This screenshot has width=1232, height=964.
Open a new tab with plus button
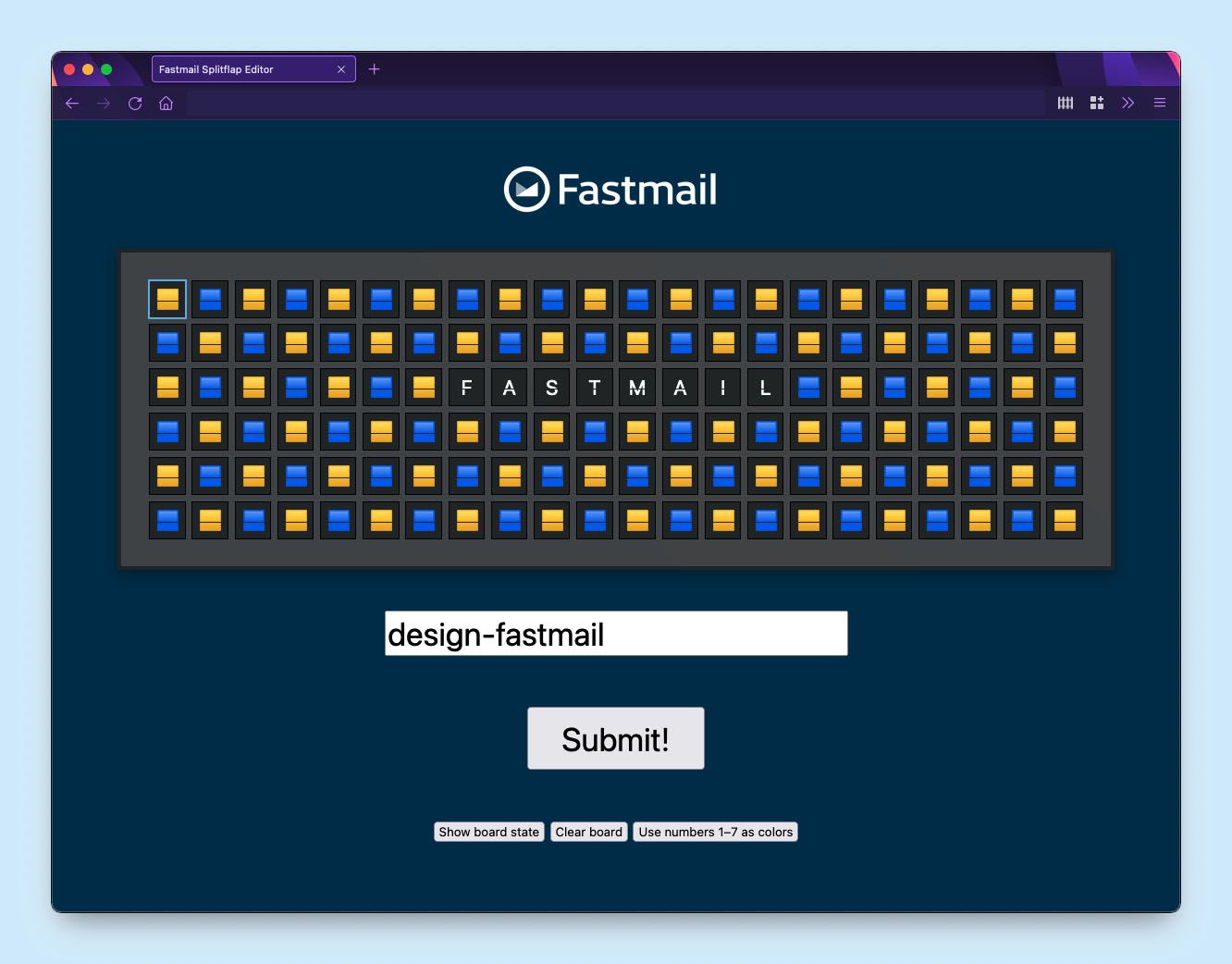(375, 69)
